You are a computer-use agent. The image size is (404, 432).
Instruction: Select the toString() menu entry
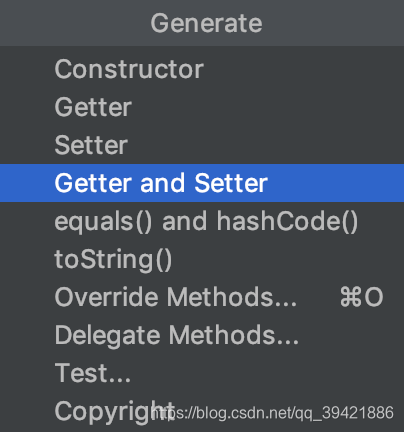202,259
